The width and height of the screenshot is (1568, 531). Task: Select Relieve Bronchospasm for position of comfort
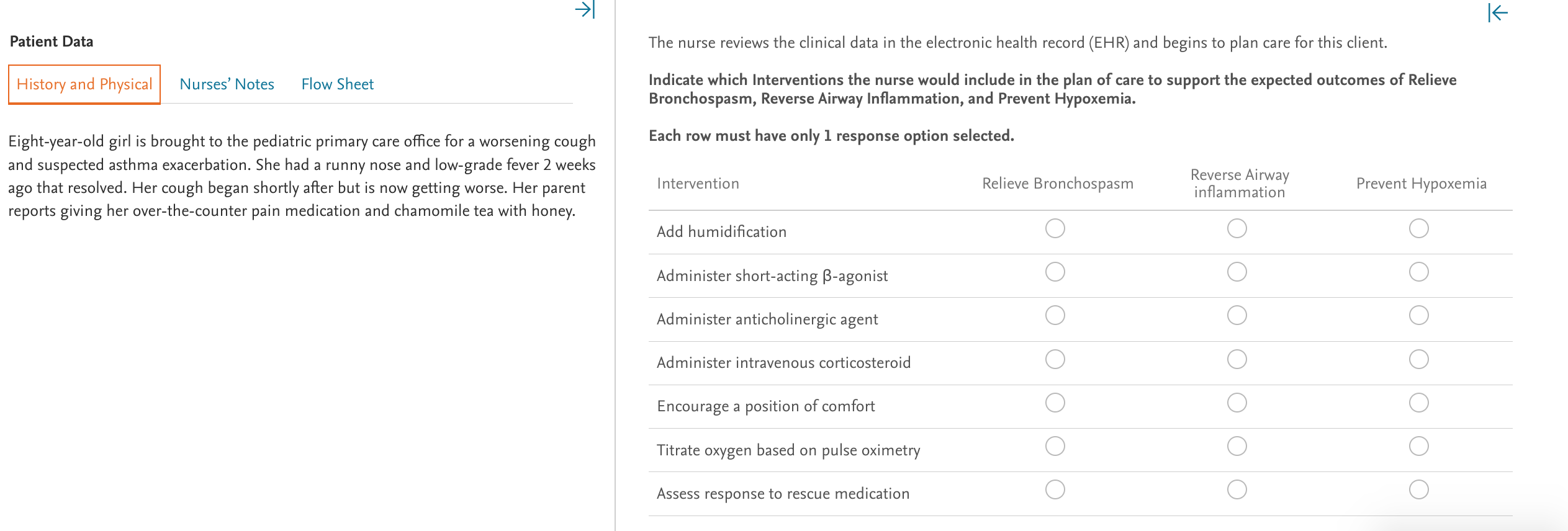click(x=1056, y=402)
